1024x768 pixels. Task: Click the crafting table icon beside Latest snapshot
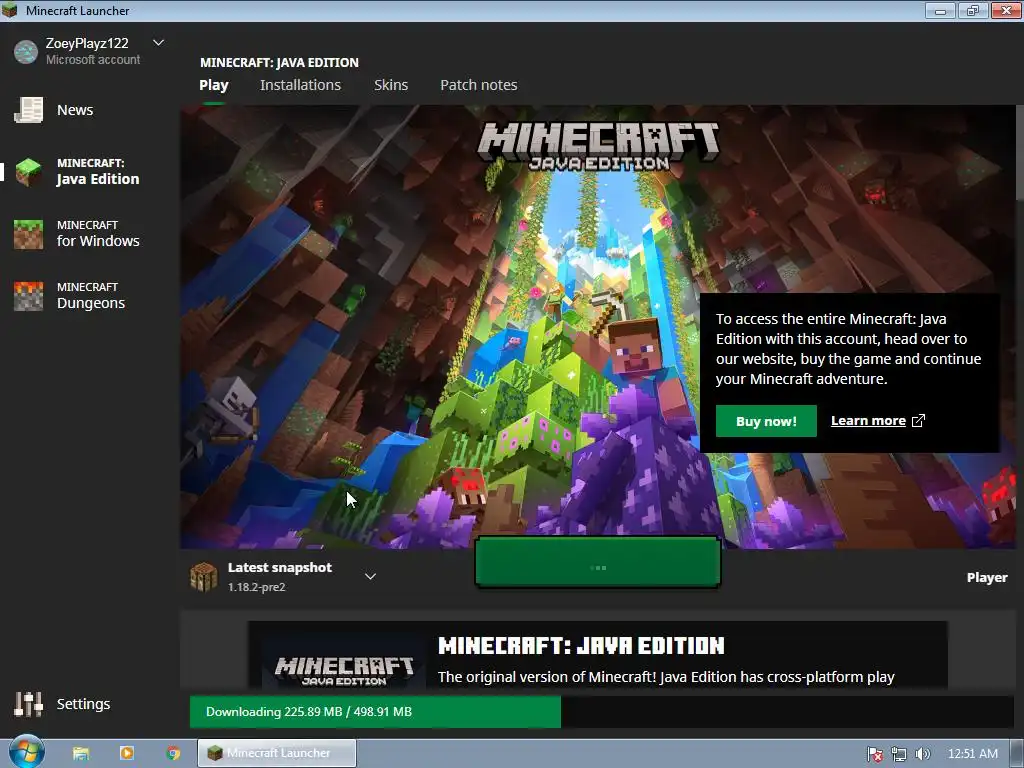tap(204, 577)
